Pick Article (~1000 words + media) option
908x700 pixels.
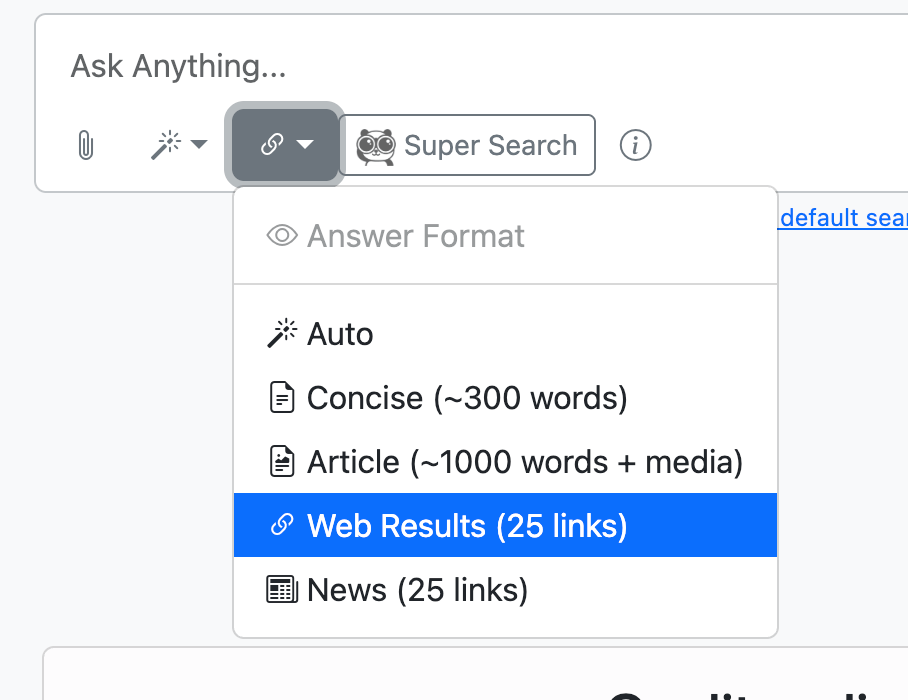[525, 462]
